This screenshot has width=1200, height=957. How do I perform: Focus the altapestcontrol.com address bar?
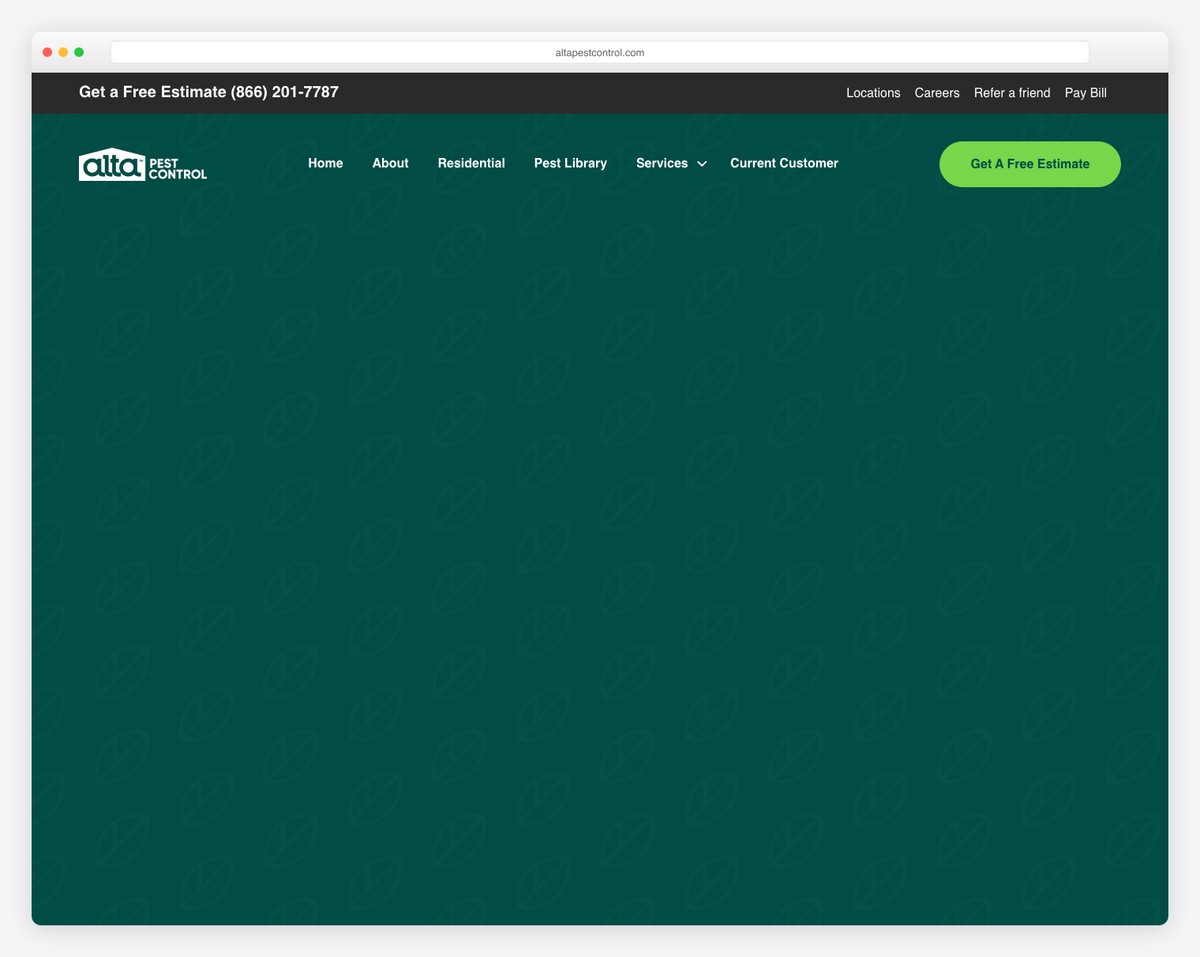600,52
